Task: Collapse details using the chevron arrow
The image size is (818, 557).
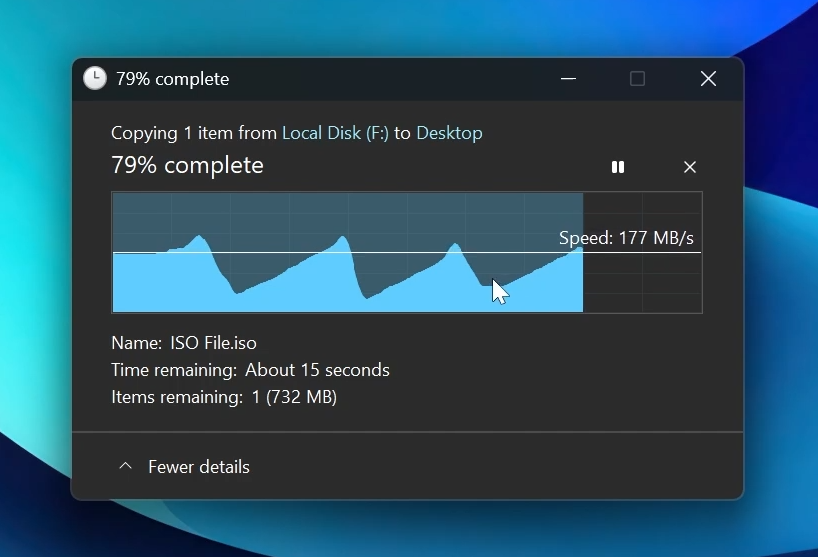Action: click(x=125, y=466)
